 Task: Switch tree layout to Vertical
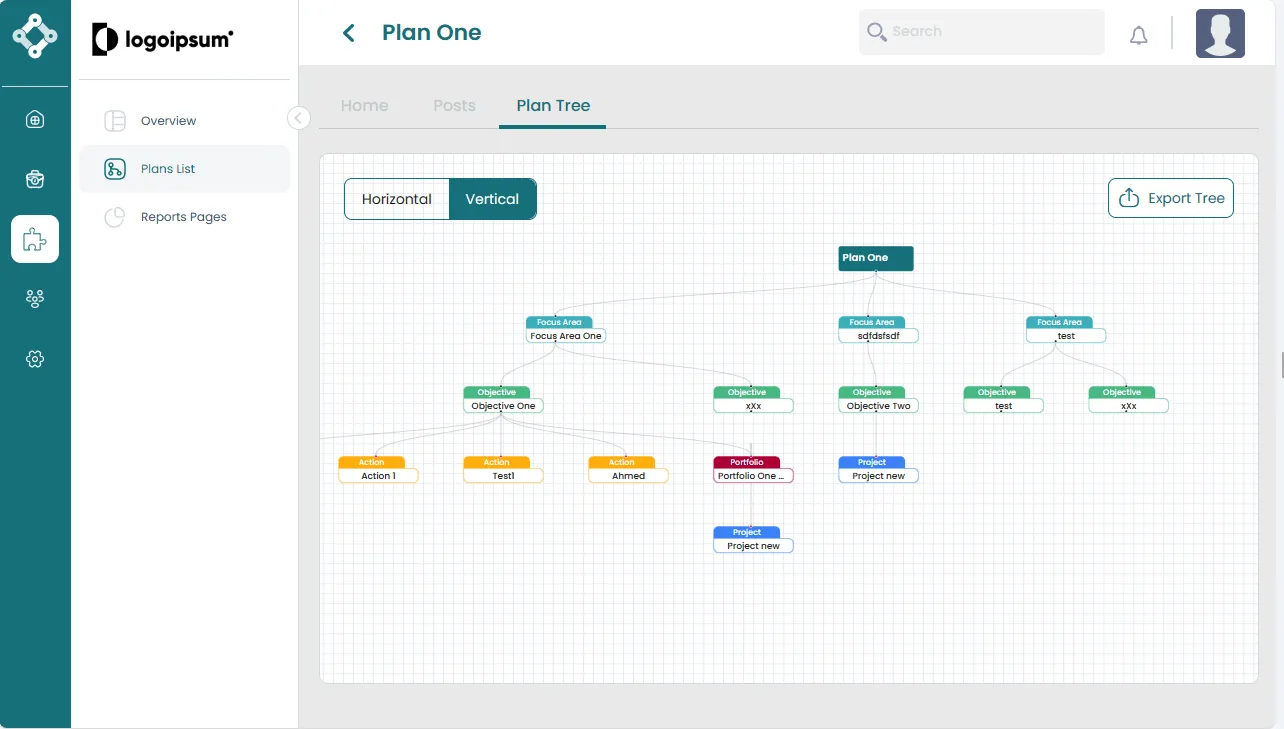click(492, 199)
